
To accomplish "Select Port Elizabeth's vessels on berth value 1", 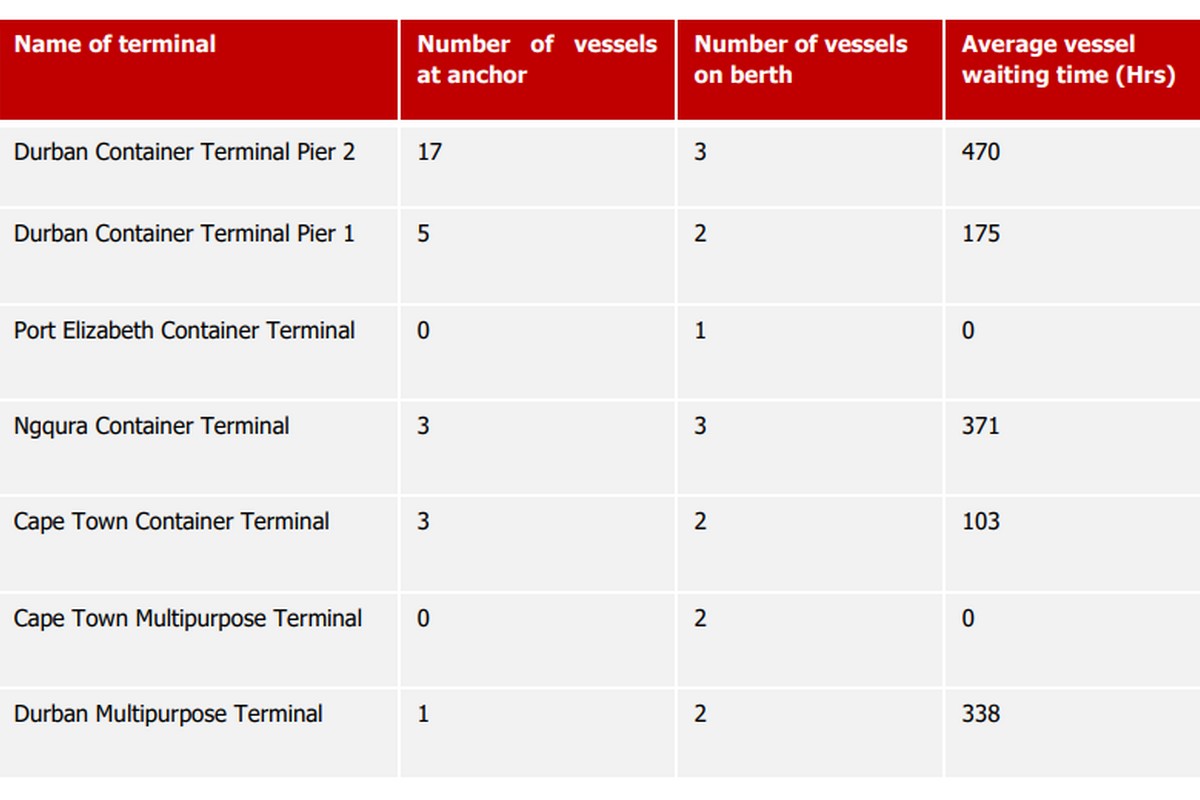I will [700, 330].
